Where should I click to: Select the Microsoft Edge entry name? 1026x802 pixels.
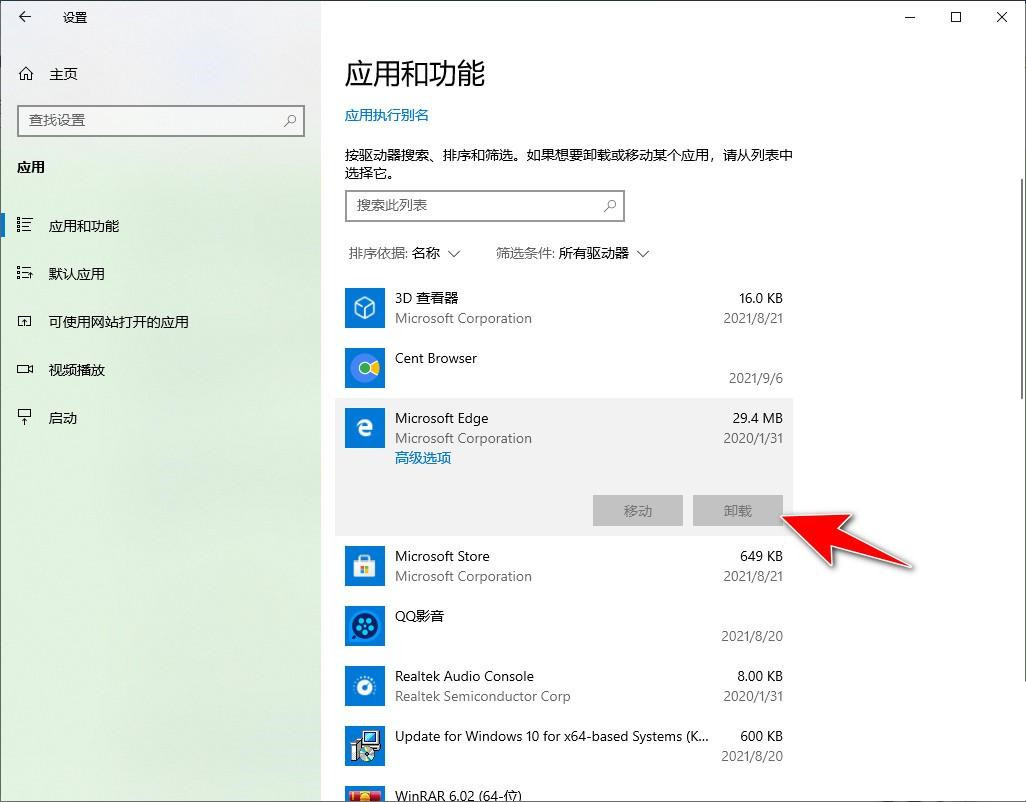click(442, 418)
